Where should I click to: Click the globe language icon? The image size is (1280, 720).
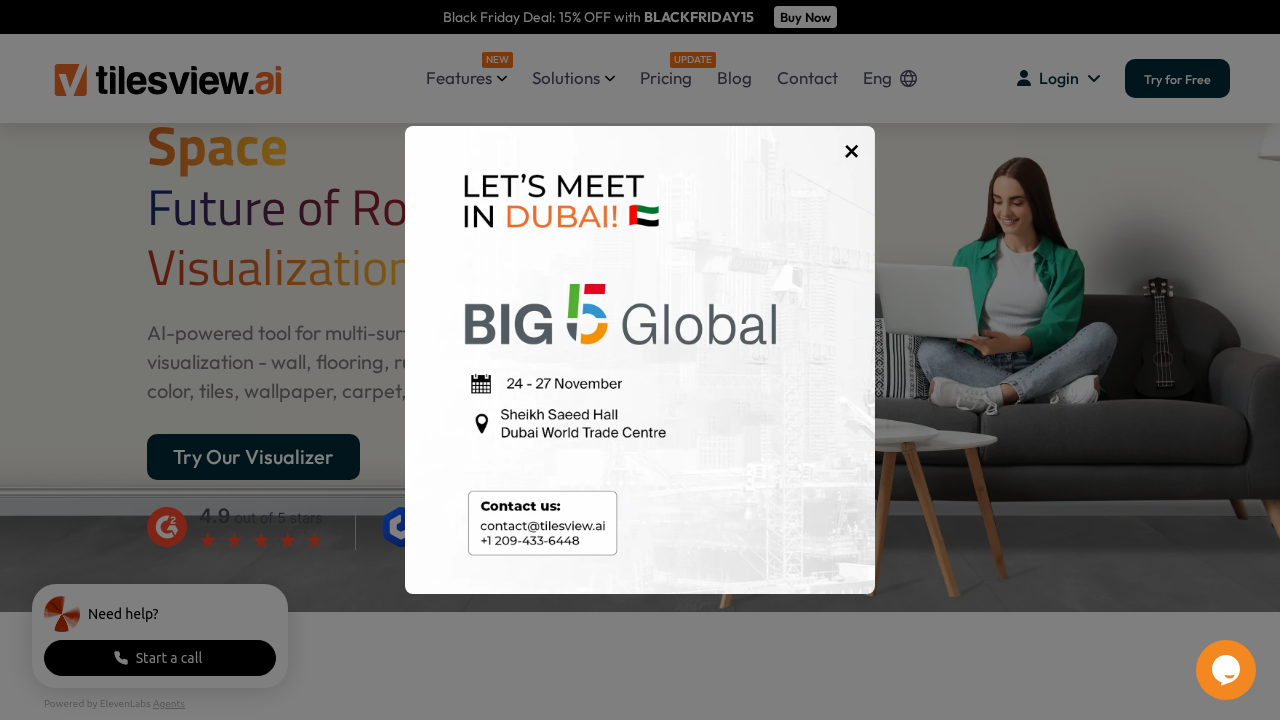(x=908, y=78)
